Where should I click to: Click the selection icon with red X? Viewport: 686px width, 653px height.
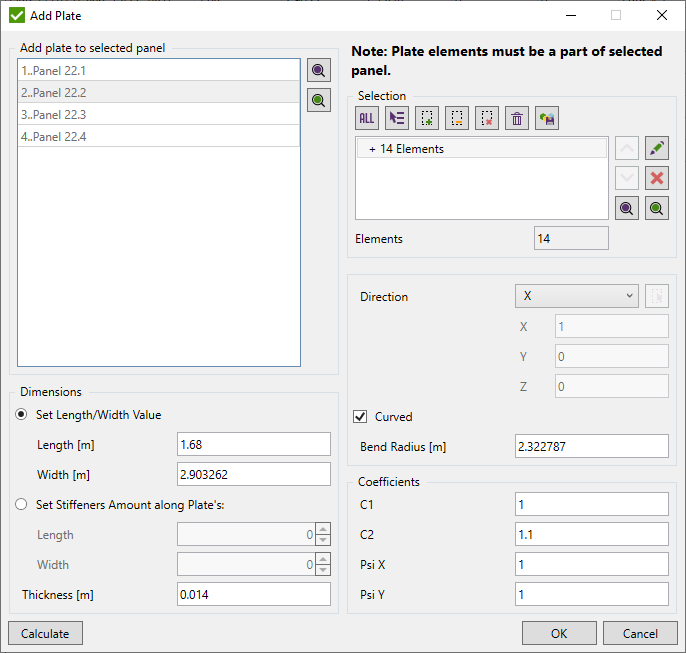pos(486,118)
